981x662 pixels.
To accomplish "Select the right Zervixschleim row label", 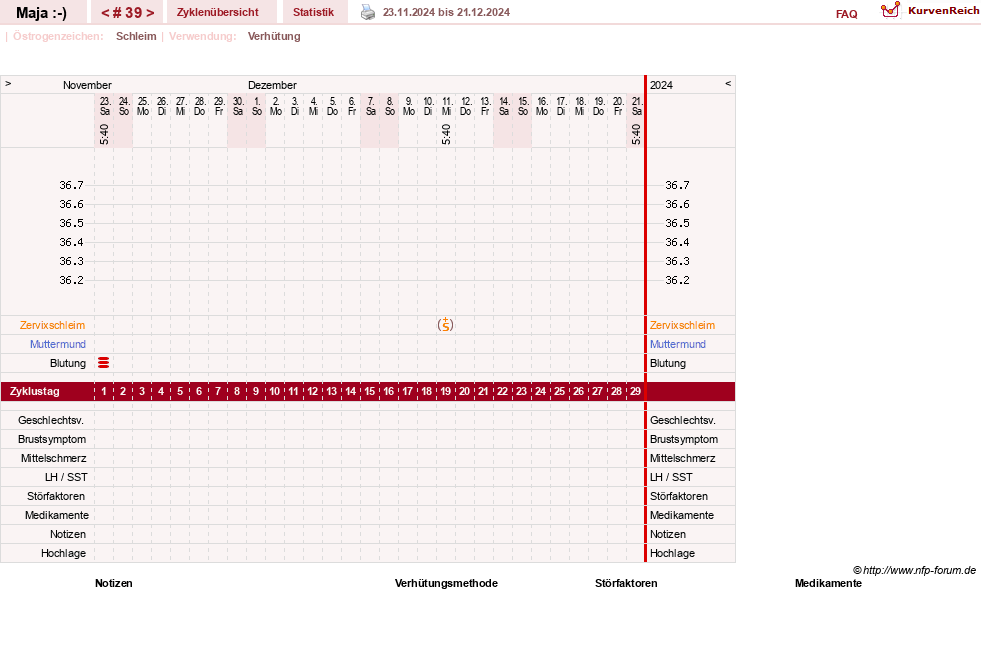I will pos(682,325).
